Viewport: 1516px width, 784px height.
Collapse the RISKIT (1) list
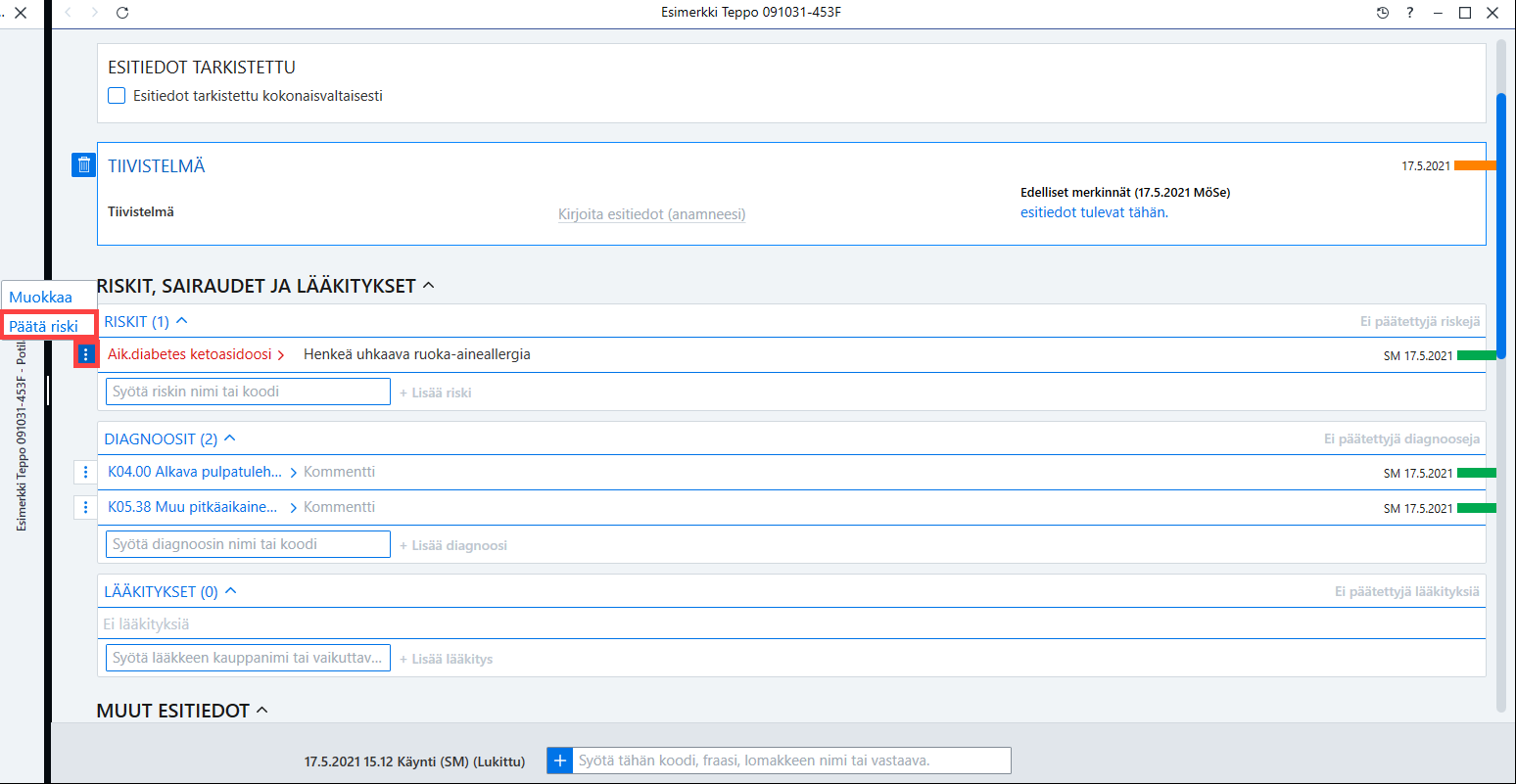point(181,321)
